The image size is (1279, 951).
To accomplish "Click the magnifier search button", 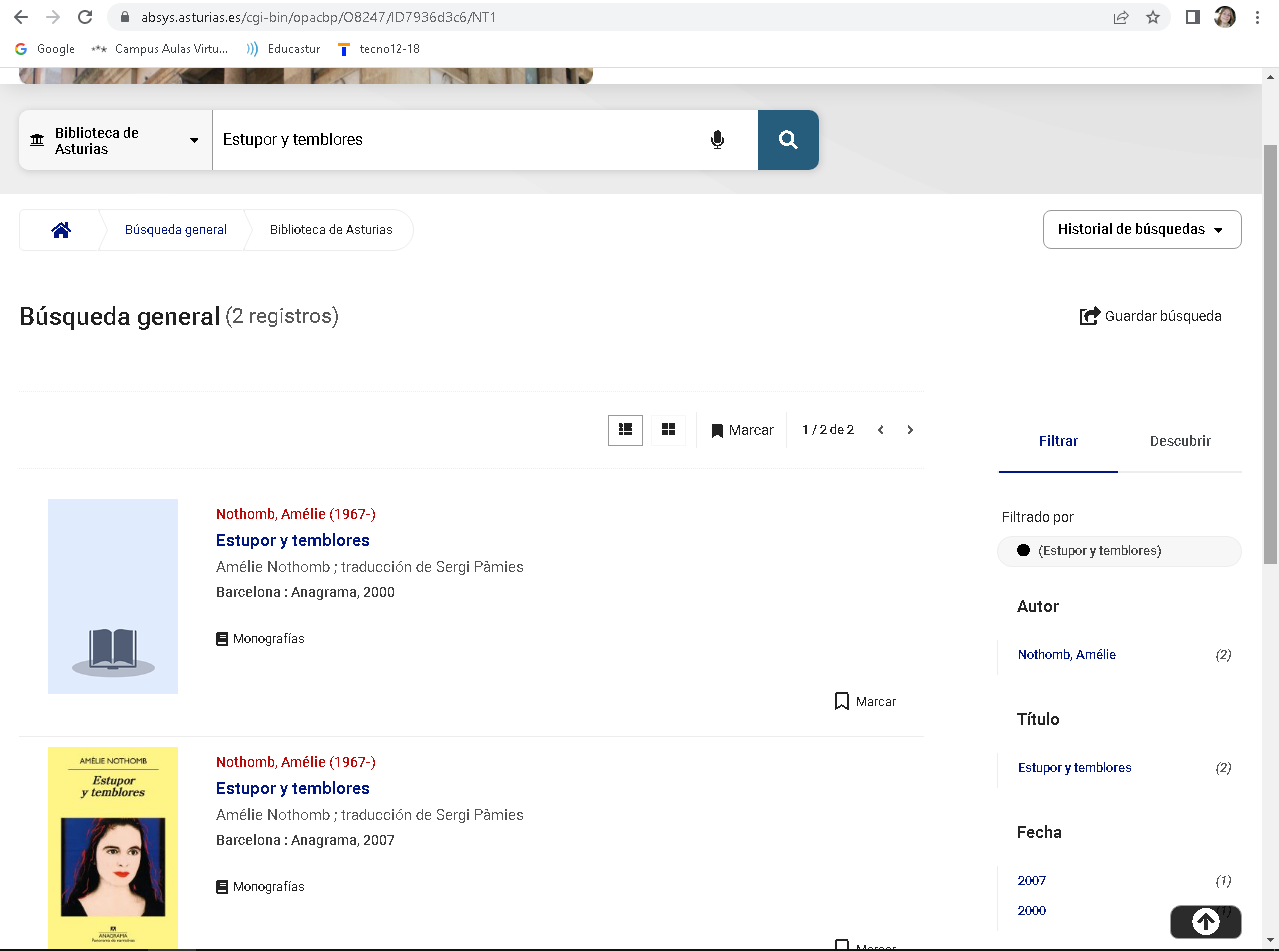I will pos(788,140).
